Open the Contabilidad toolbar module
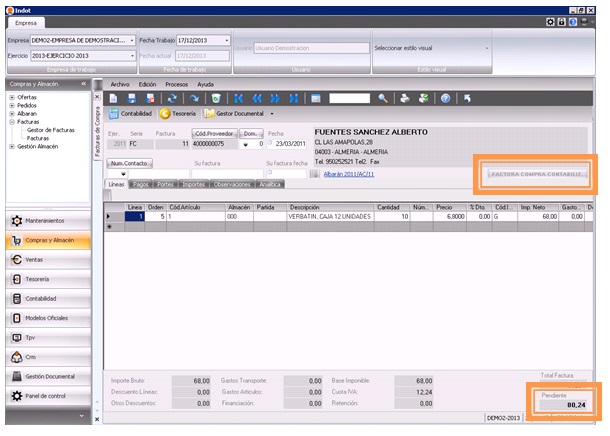The image size is (610, 436). [x=131, y=114]
